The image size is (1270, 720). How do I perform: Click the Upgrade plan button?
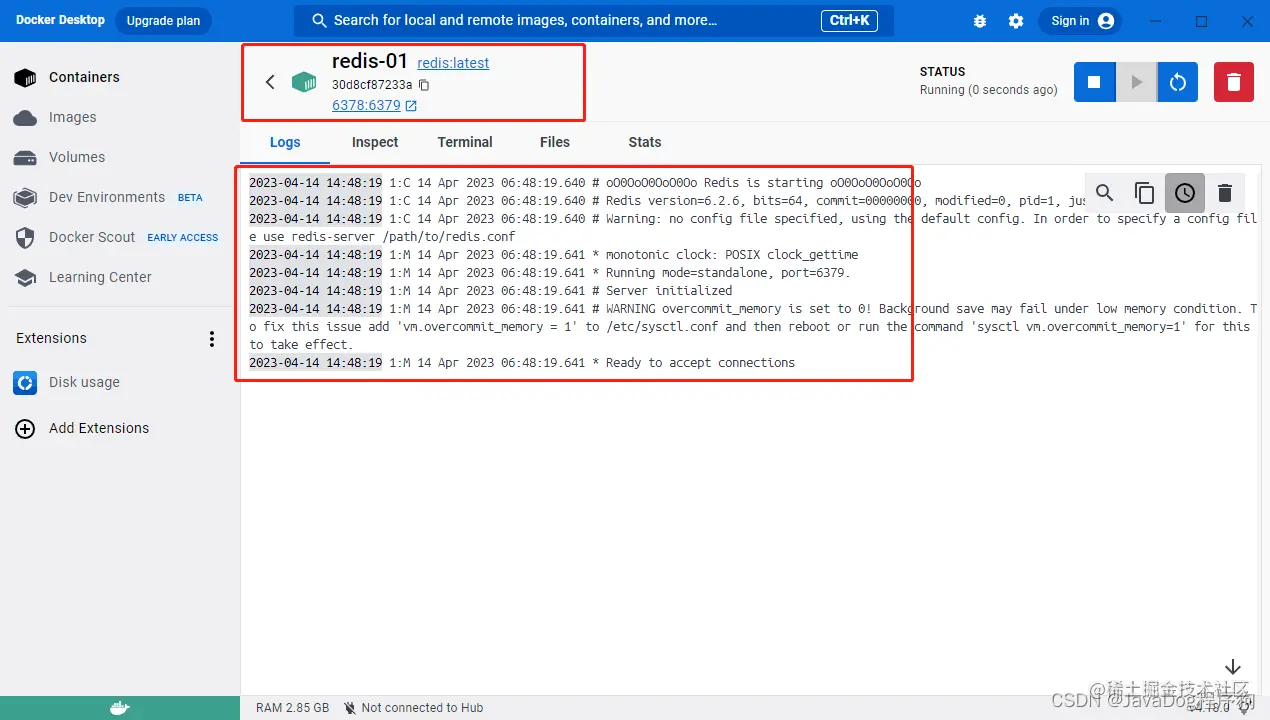(x=163, y=21)
